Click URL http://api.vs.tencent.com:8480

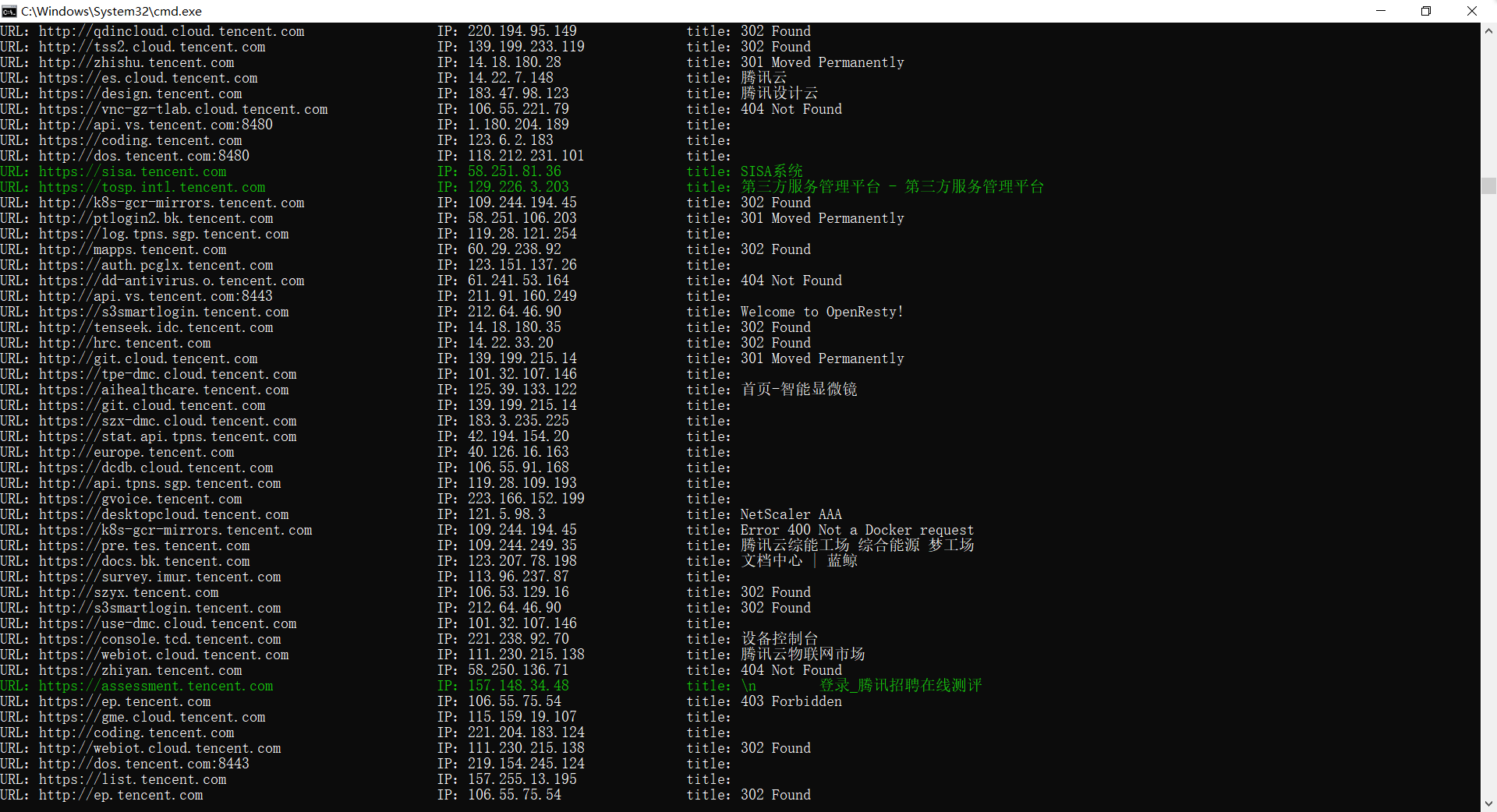point(156,125)
